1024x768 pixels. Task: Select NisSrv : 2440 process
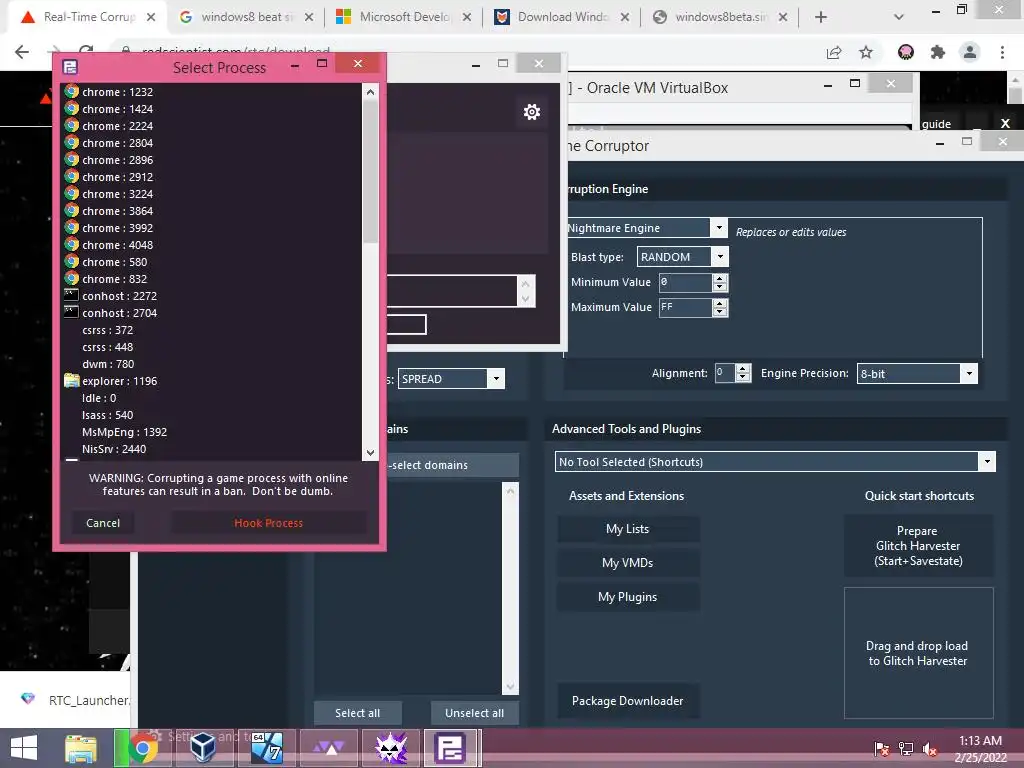click(x=114, y=449)
